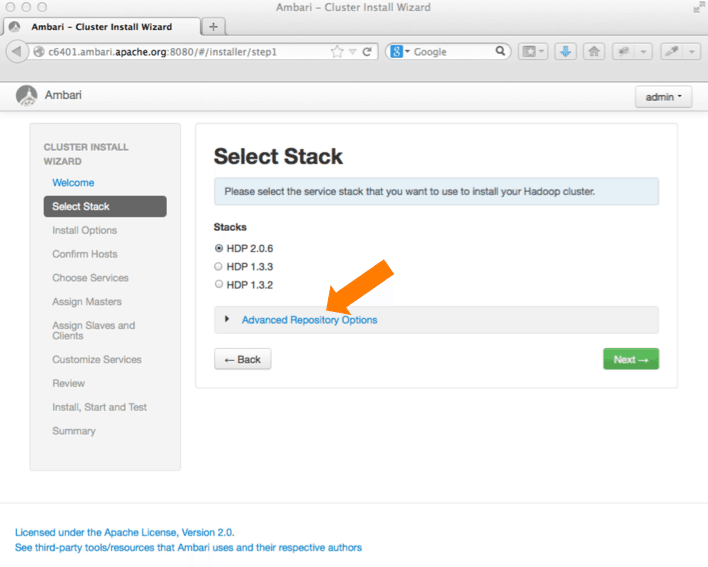Click the home toolbar icon
Screen dimensions: 708x567
[594, 51]
